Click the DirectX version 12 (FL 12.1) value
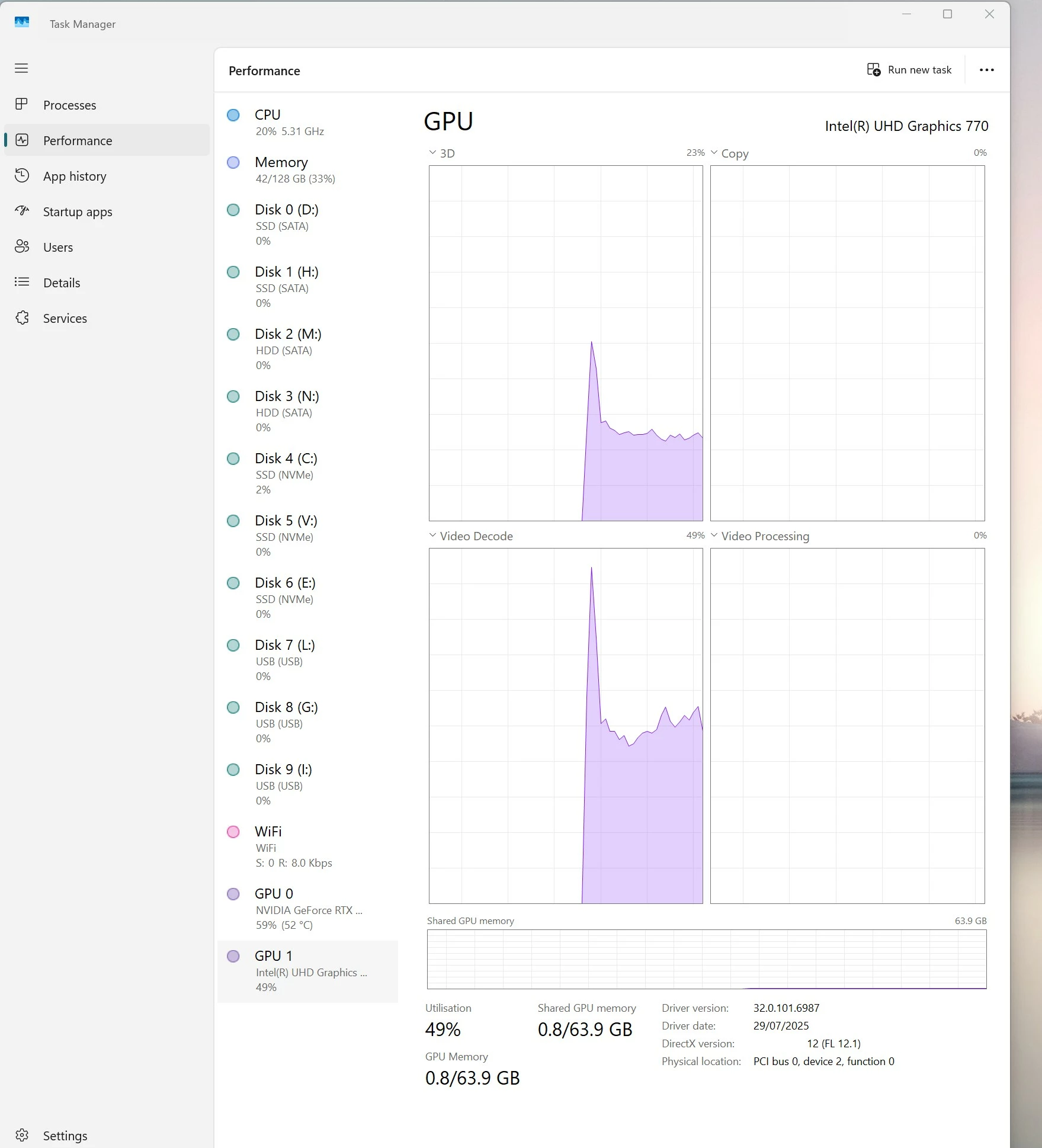 [x=833, y=1043]
